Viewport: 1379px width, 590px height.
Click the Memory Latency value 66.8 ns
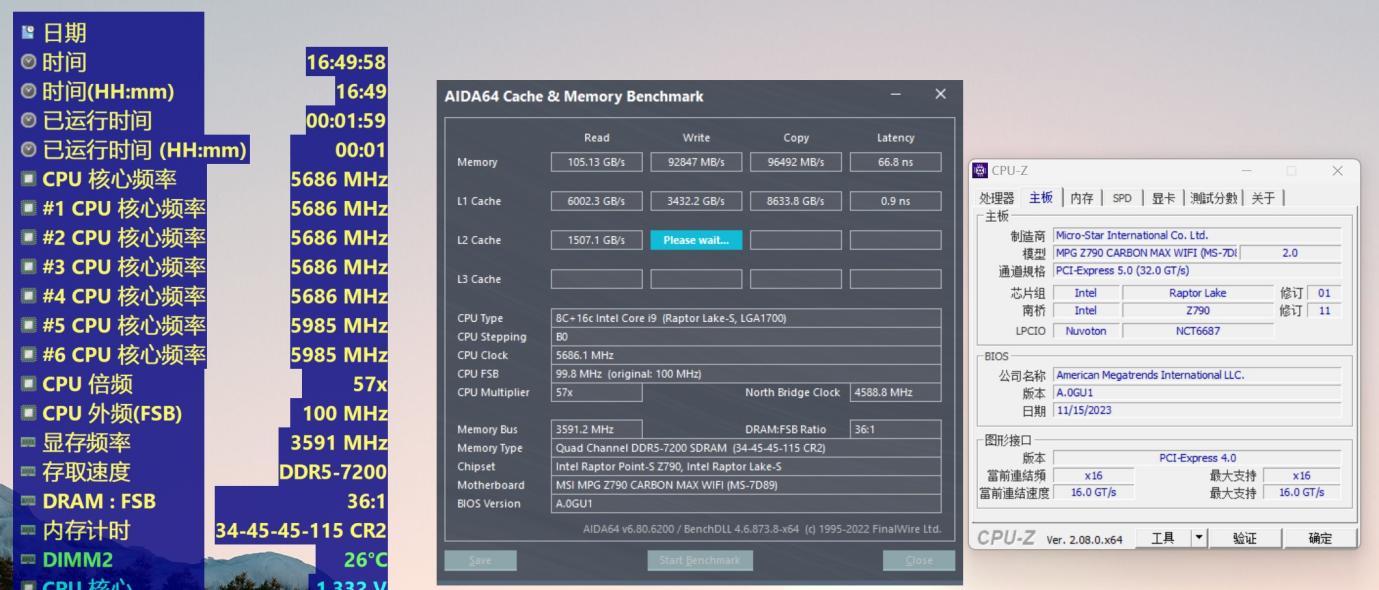coord(895,162)
